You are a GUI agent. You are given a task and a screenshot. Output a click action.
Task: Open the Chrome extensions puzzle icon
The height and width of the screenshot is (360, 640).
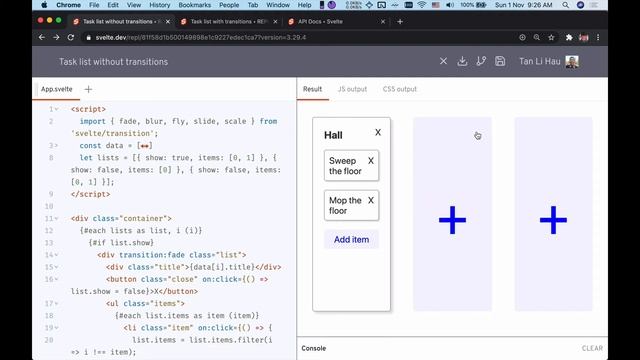click(x=569, y=38)
